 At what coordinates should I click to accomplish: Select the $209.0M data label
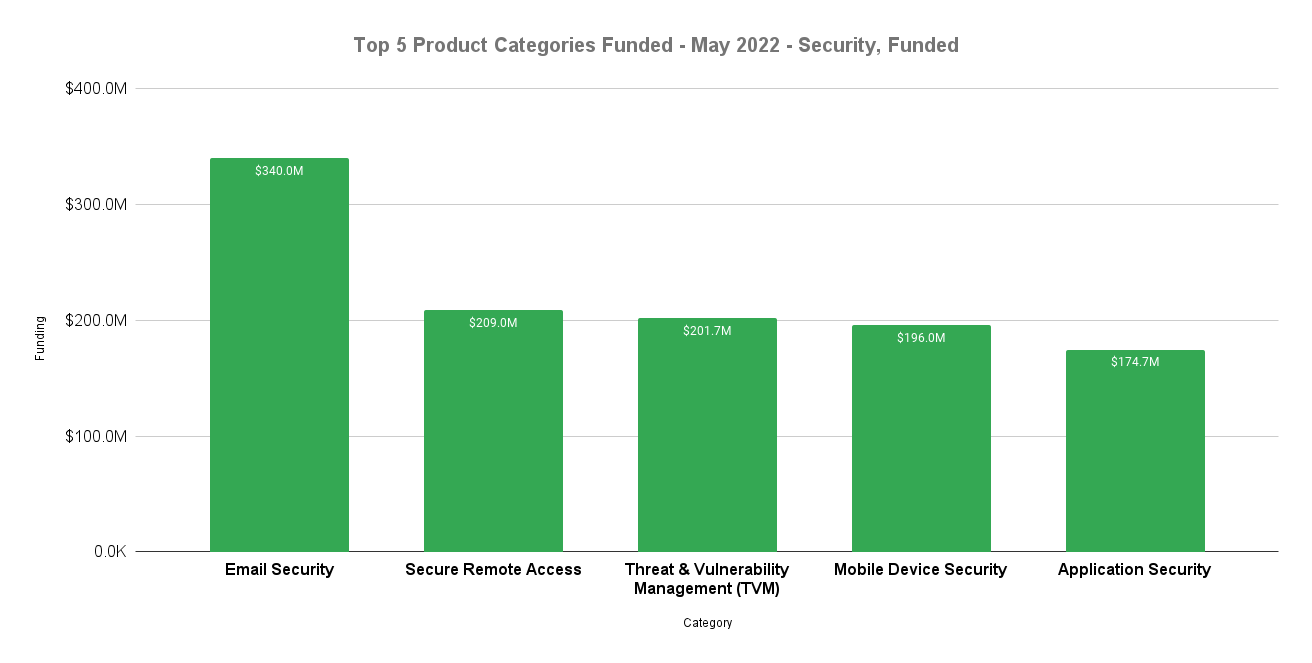493,323
